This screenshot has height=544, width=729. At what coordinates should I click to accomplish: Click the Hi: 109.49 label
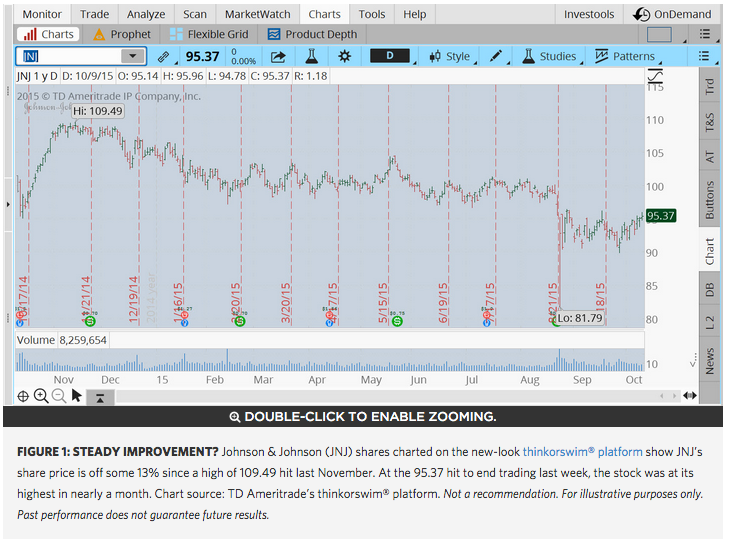[x=98, y=111]
